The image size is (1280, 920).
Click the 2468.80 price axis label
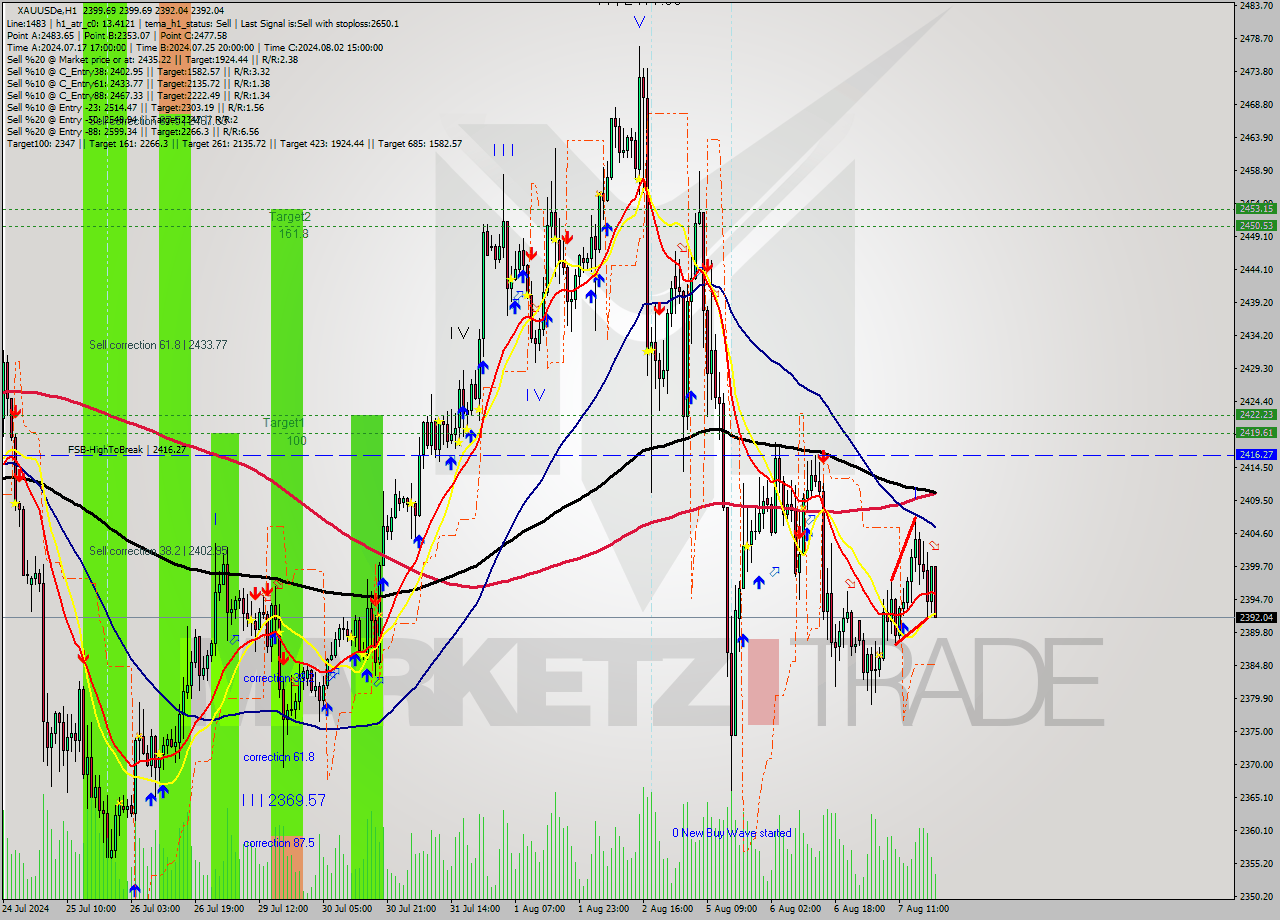click(1256, 104)
